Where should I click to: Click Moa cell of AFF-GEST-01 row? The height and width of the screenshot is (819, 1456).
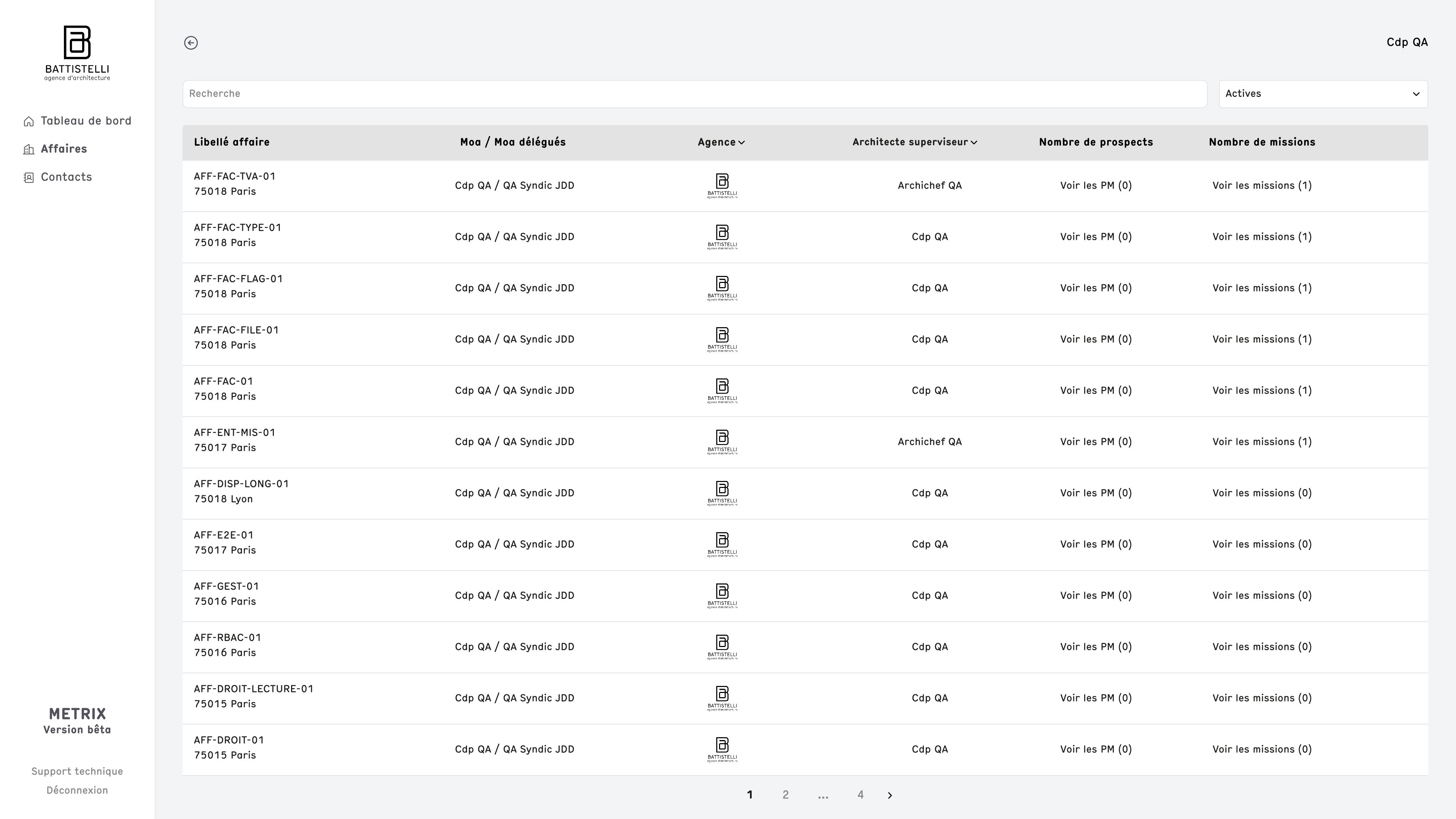514,596
